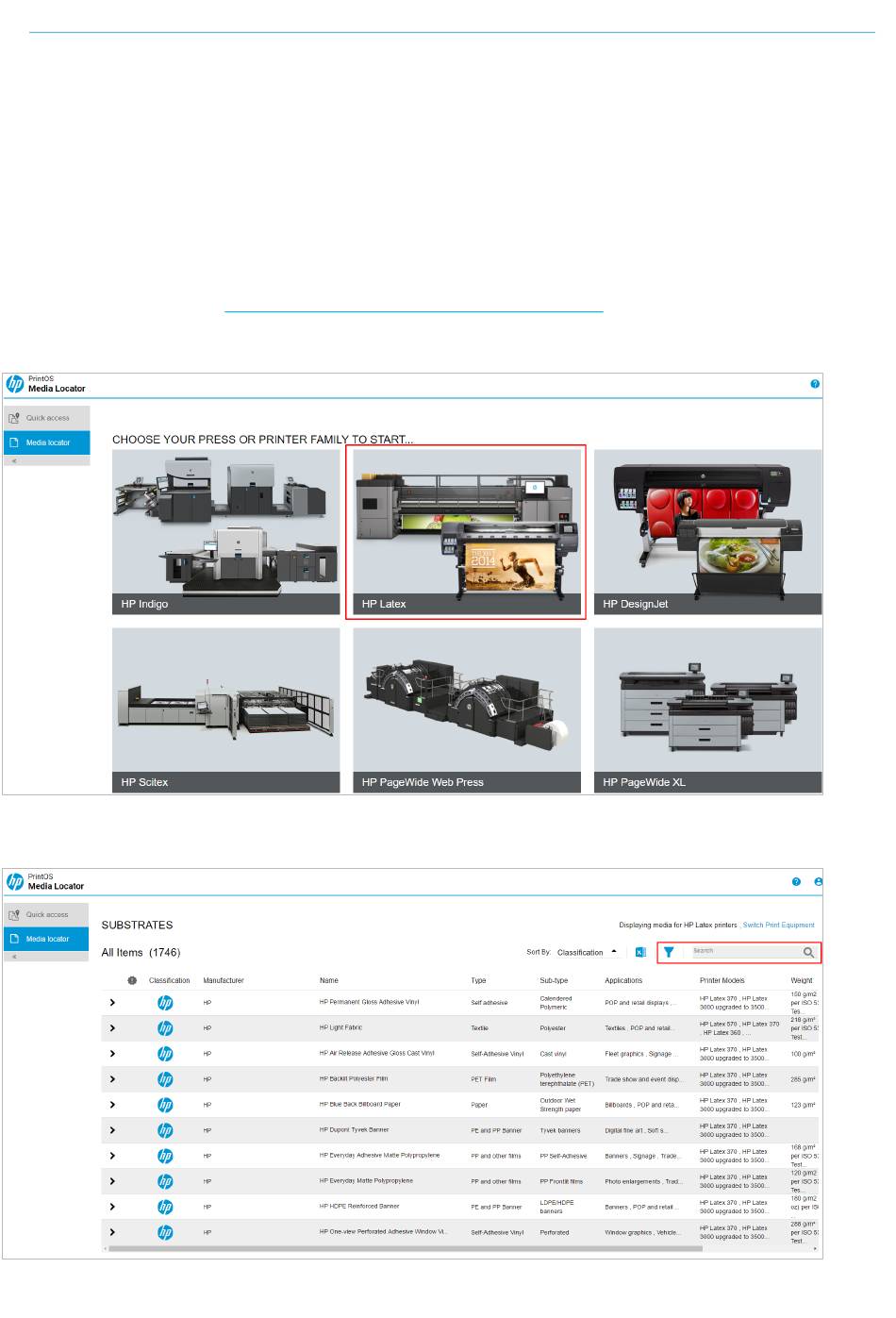Choose the HP DesignJet printer family

pos(708,532)
